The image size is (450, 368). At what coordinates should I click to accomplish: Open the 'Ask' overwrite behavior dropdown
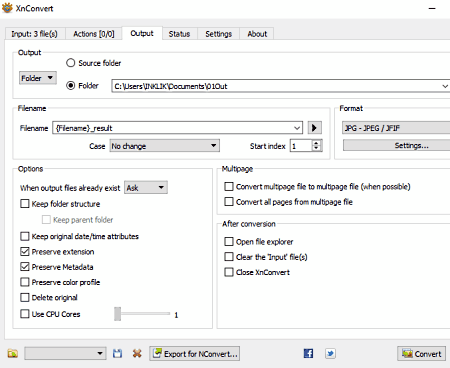146,188
